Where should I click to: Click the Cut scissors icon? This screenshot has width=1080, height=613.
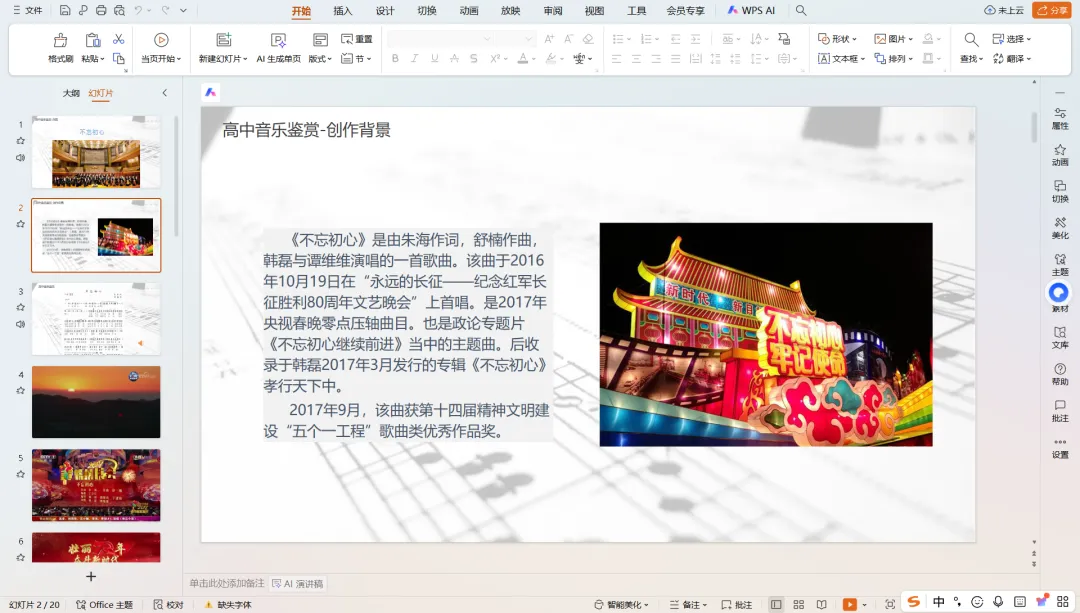[x=118, y=39]
